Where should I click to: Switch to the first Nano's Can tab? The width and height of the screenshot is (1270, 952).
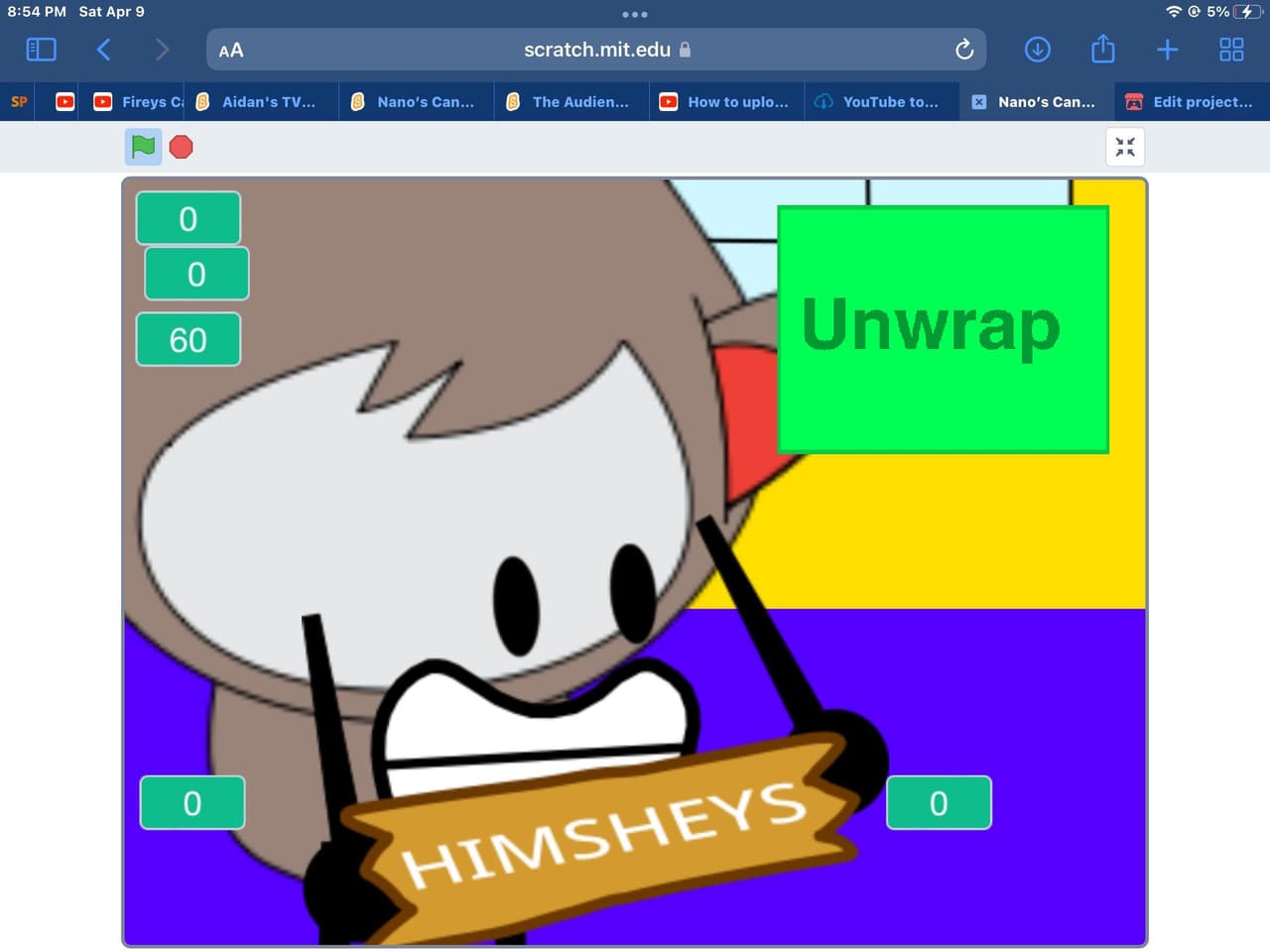[417, 101]
